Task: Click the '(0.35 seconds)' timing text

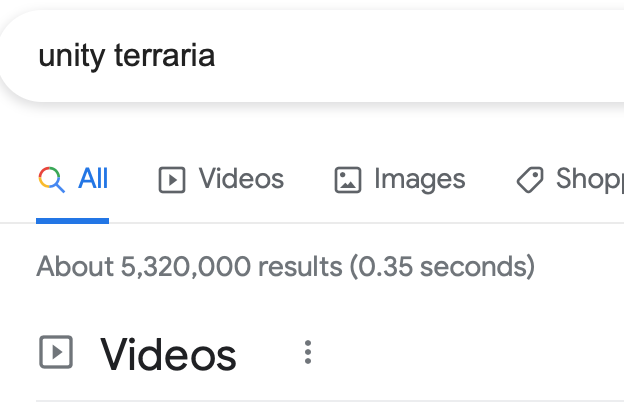Action: pos(441,267)
